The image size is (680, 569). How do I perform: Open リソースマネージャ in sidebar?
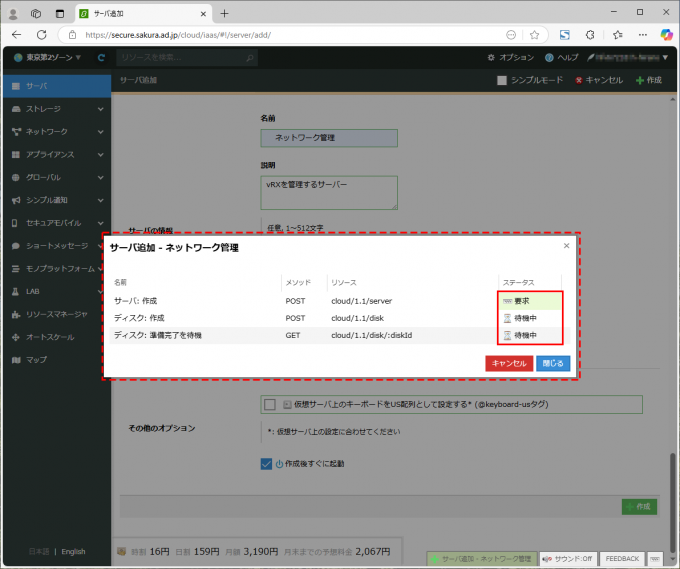point(57,314)
